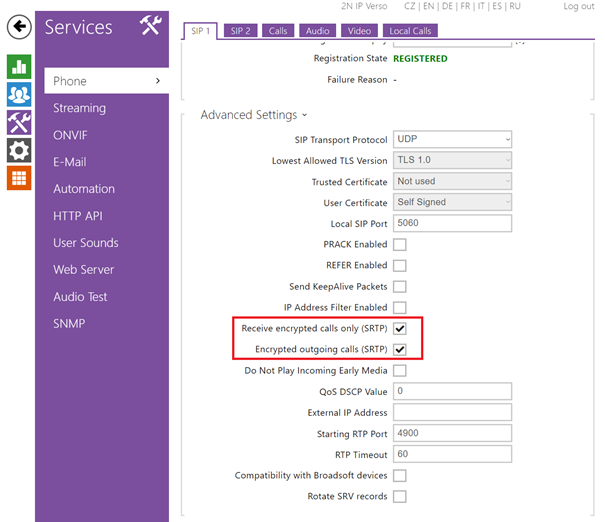Collapse the Advanced Settings section
Screen dimensions: 605x522
254,115
